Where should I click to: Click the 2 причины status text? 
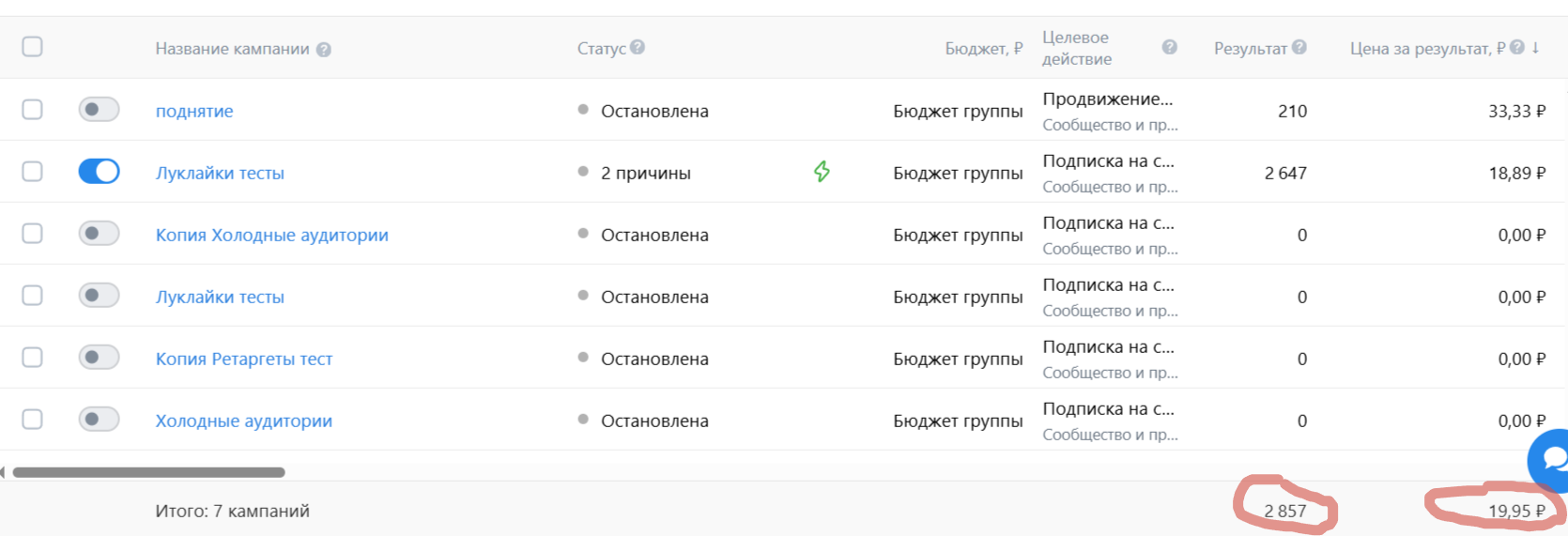pyautogui.click(x=646, y=173)
